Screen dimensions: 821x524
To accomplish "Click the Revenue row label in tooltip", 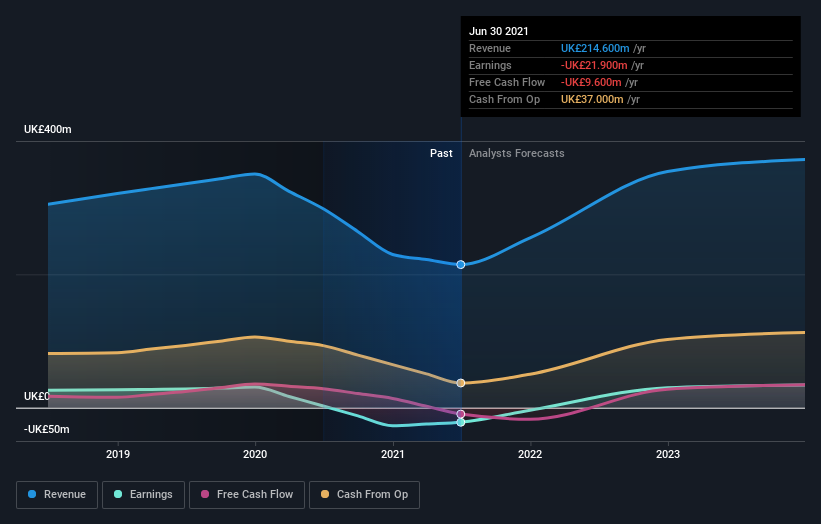I will click(490, 48).
